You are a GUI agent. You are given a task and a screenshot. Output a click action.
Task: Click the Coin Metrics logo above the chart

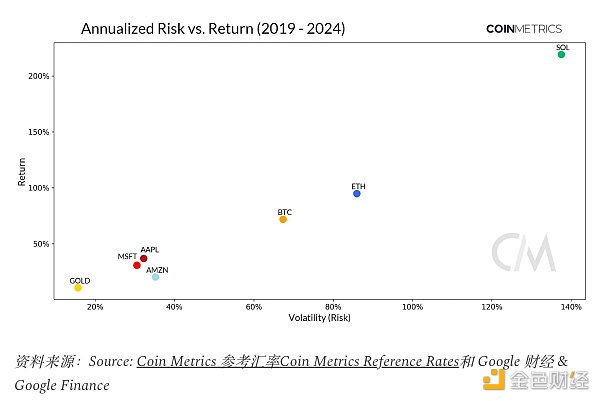tap(523, 29)
